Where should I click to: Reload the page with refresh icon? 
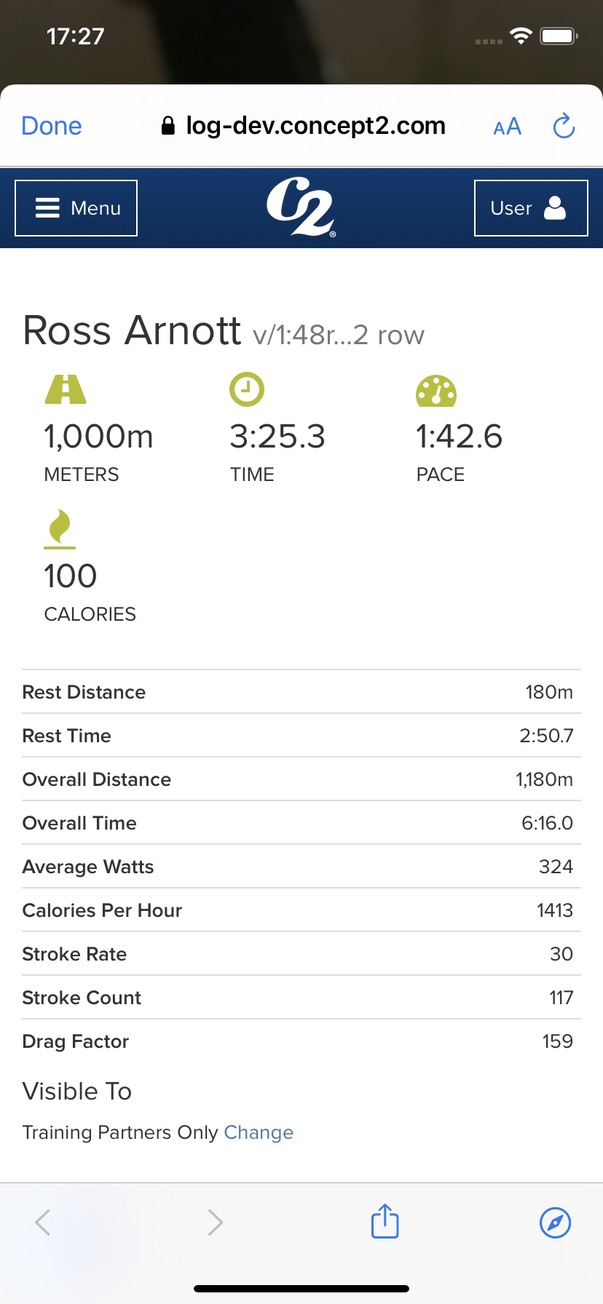(x=564, y=126)
